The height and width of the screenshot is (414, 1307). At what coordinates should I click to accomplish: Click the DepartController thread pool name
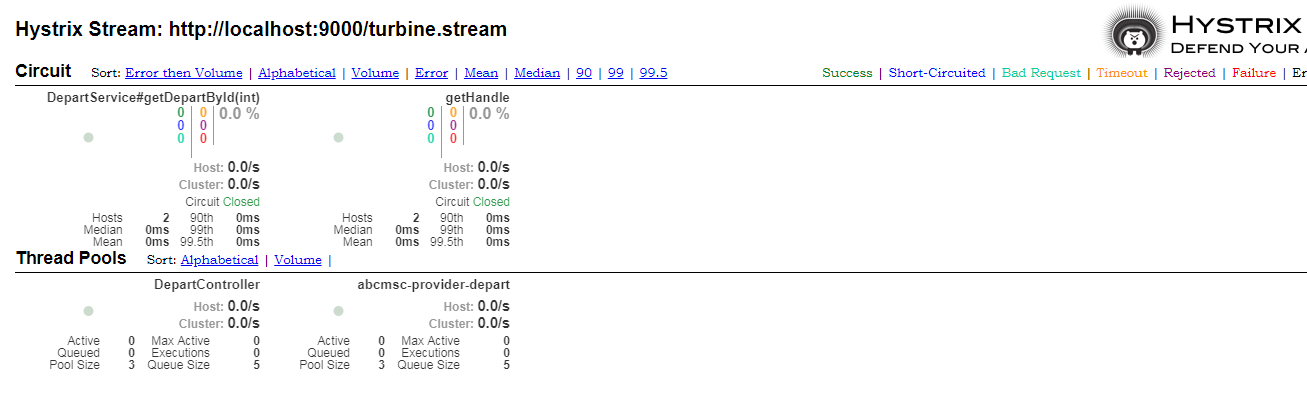[x=207, y=285]
